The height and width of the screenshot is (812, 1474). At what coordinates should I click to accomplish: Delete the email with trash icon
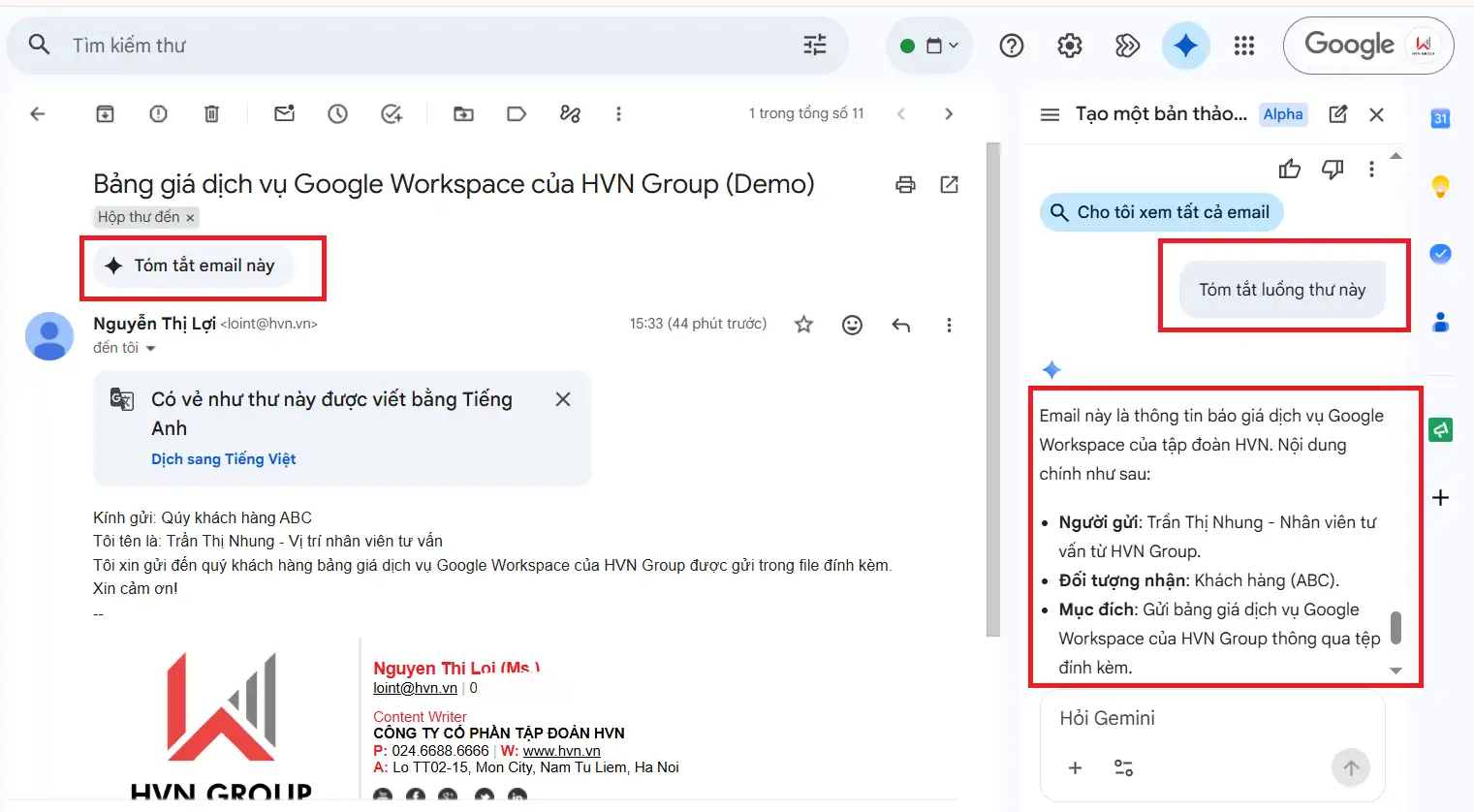click(x=211, y=114)
